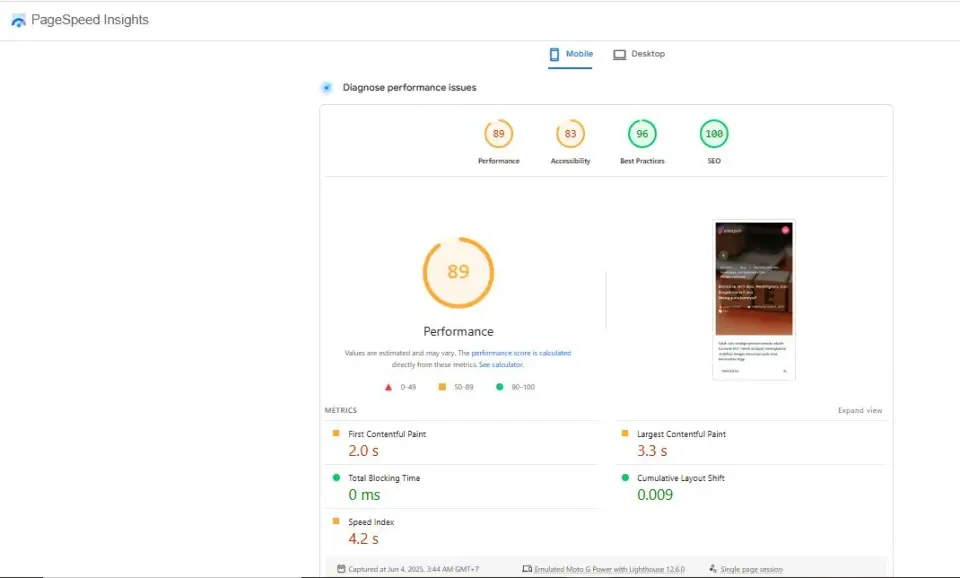The height and width of the screenshot is (578, 960).
Task: Click the Captured at Jun 4, 2025 text
Action: pos(413,569)
